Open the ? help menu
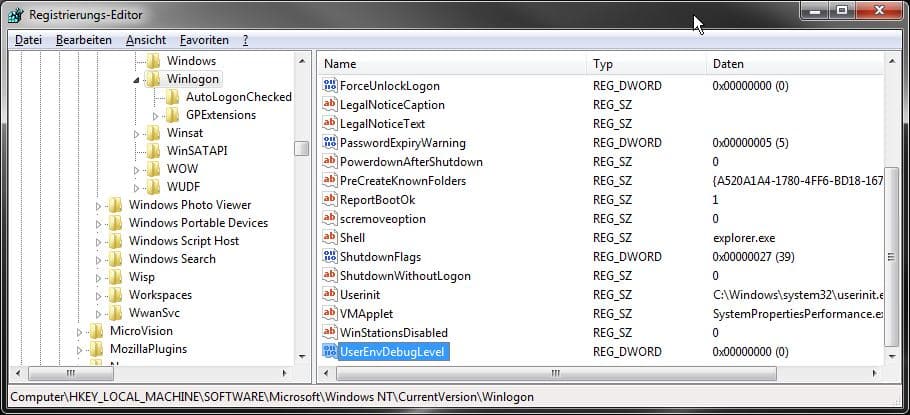This screenshot has height=415, width=910. (x=245, y=40)
